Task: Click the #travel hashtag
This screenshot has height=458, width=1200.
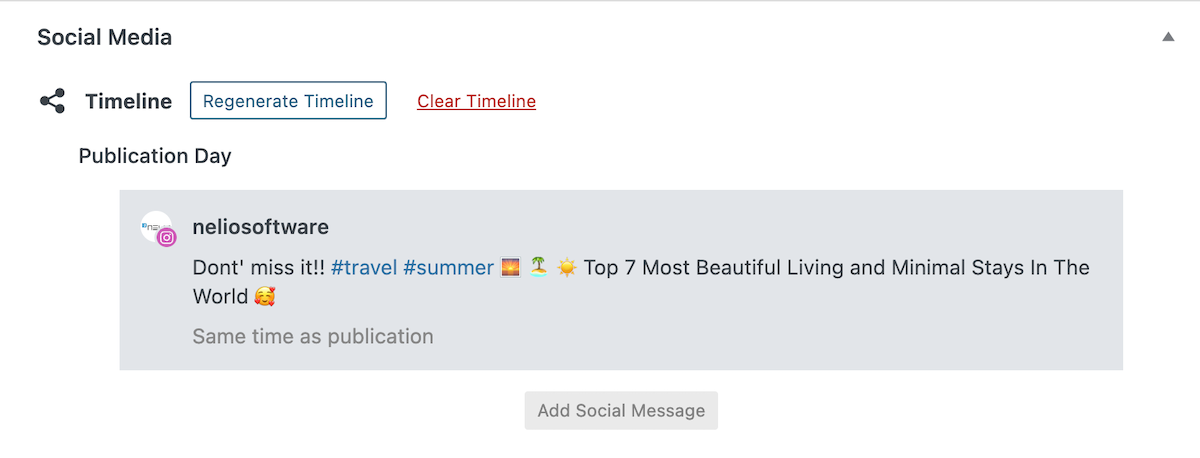Action: [x=364, y=268]
